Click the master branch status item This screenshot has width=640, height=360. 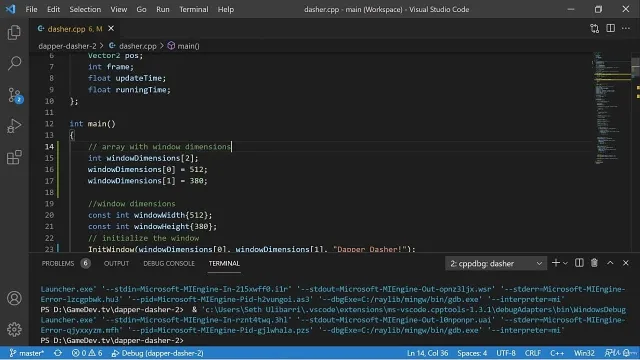click(x=27, y=353)
